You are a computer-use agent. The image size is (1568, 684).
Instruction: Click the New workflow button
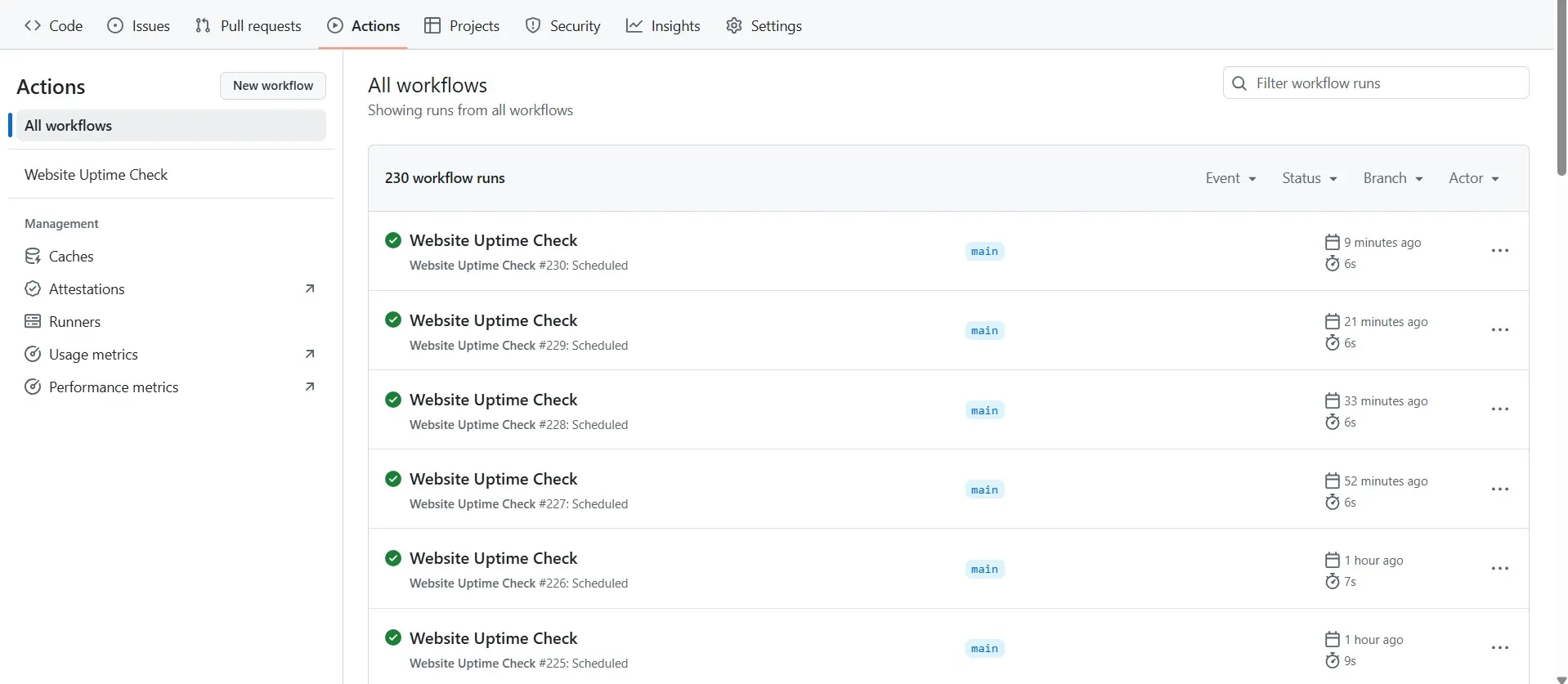tap(273, 86)
